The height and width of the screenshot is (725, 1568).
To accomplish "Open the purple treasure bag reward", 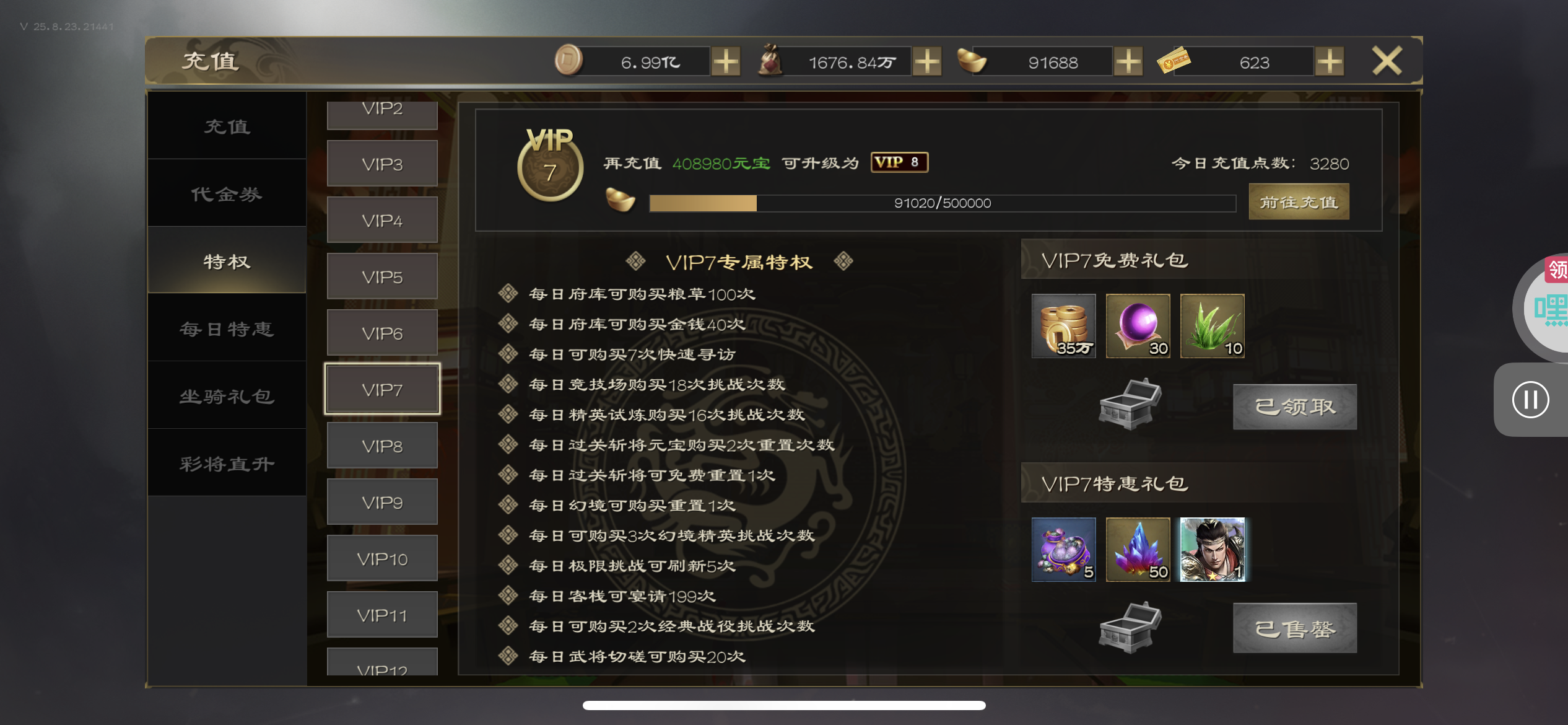I will [x=1064, y=550].
